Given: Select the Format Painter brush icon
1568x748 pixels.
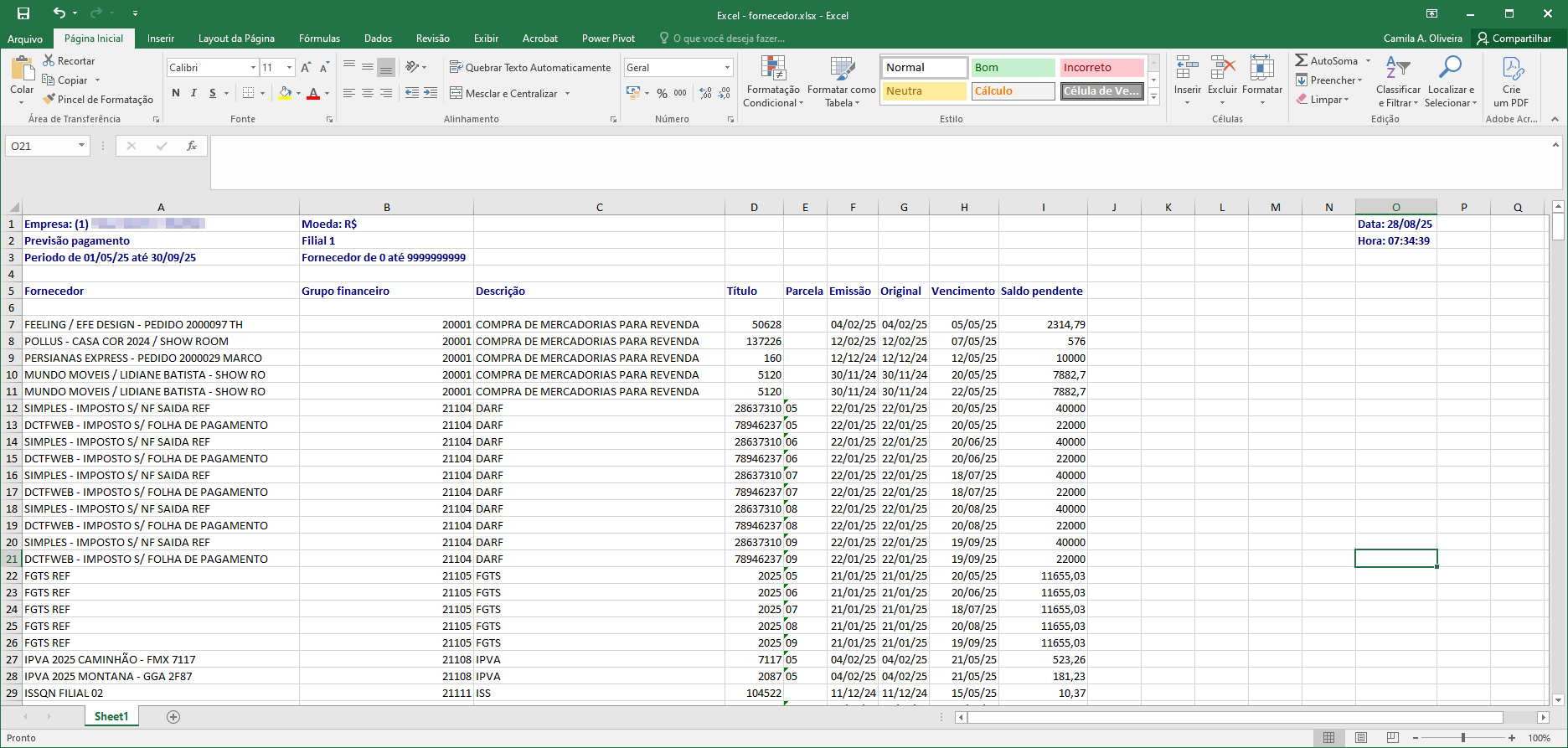Looking at the screenshot, I should tap(49, 99).
